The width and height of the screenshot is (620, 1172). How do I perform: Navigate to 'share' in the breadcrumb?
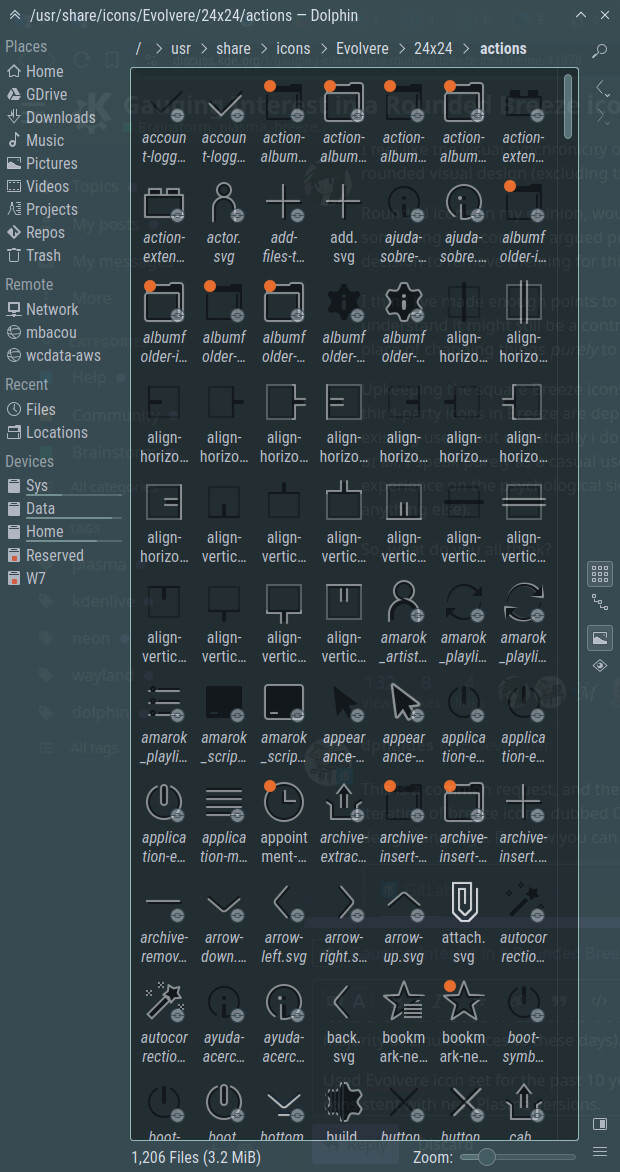point(233,49)
